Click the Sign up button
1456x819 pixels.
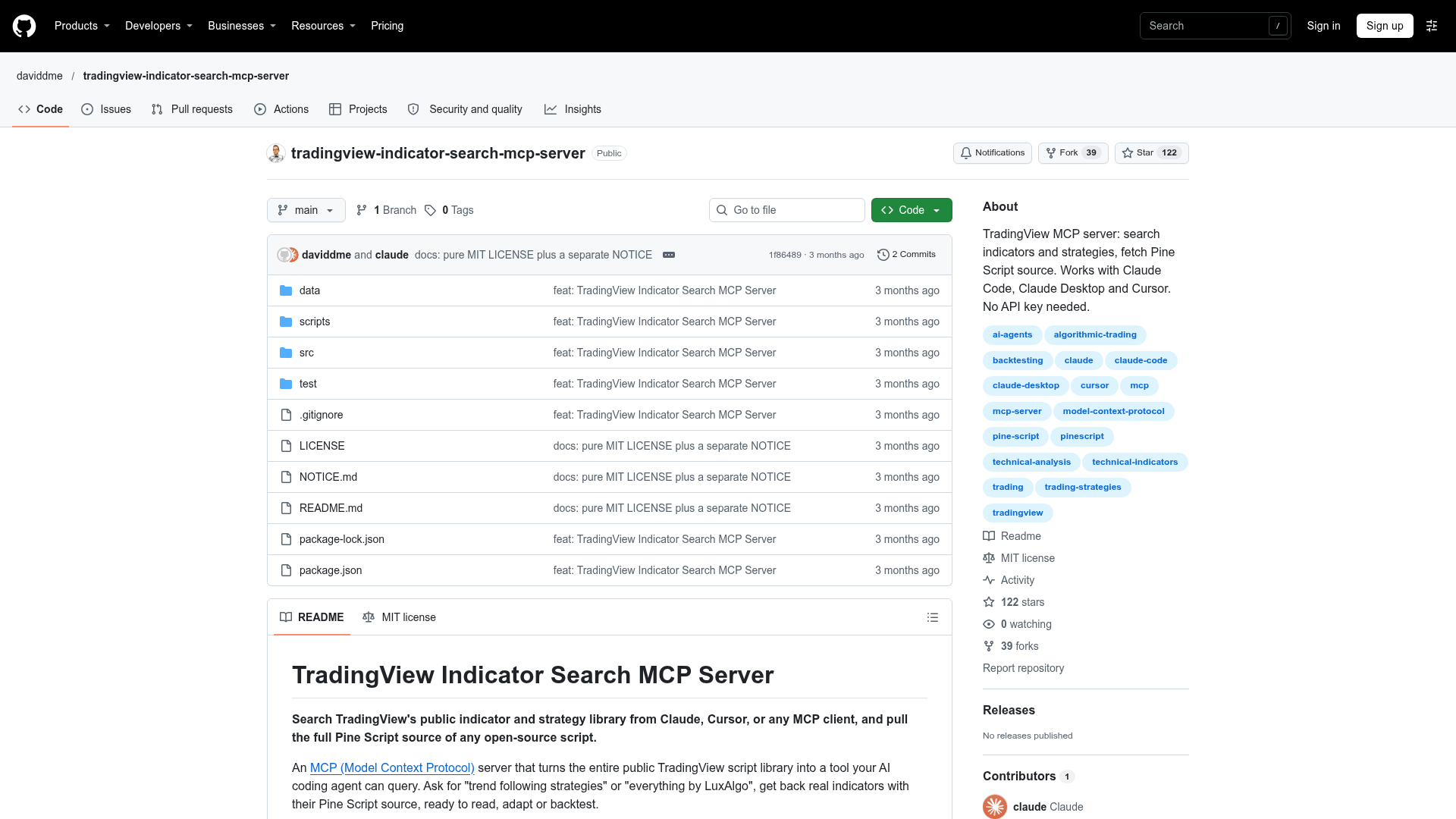tap(1385, 26)
